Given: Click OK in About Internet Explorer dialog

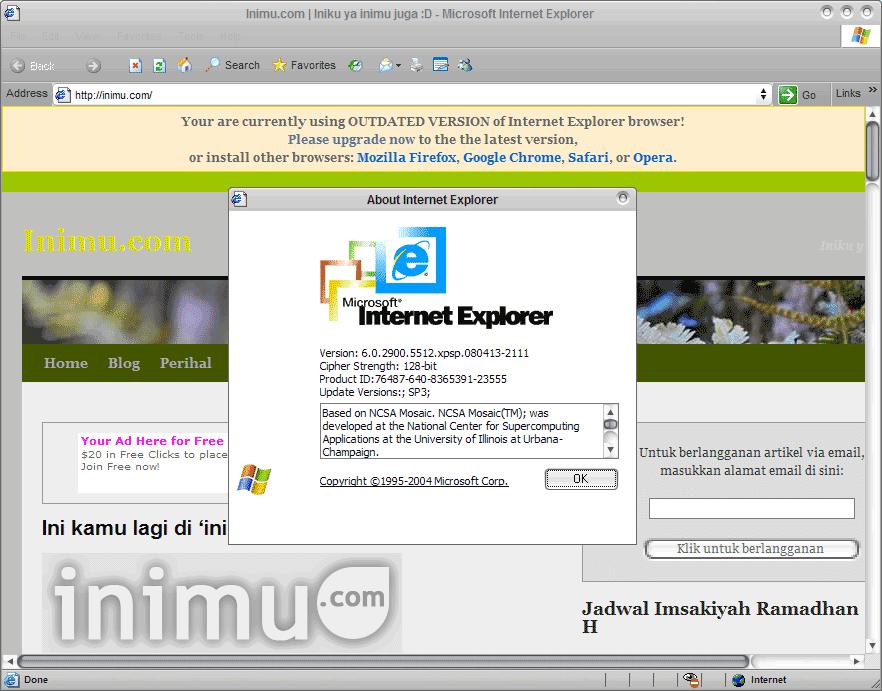Looking at the screenshot, I should 581,479.
